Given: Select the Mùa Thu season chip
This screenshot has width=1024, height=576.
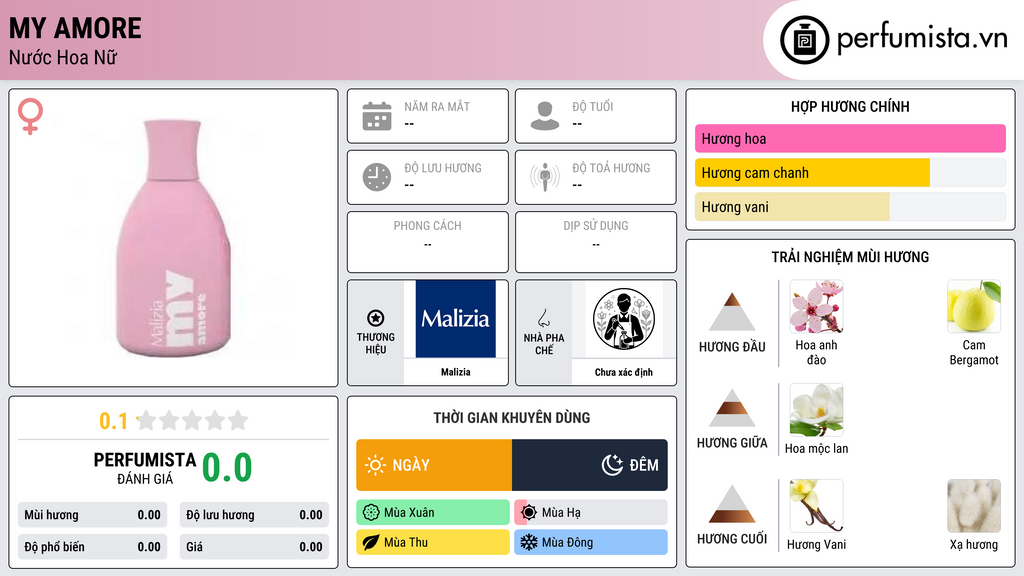Looking at the screenshot, I should [433, 542].
